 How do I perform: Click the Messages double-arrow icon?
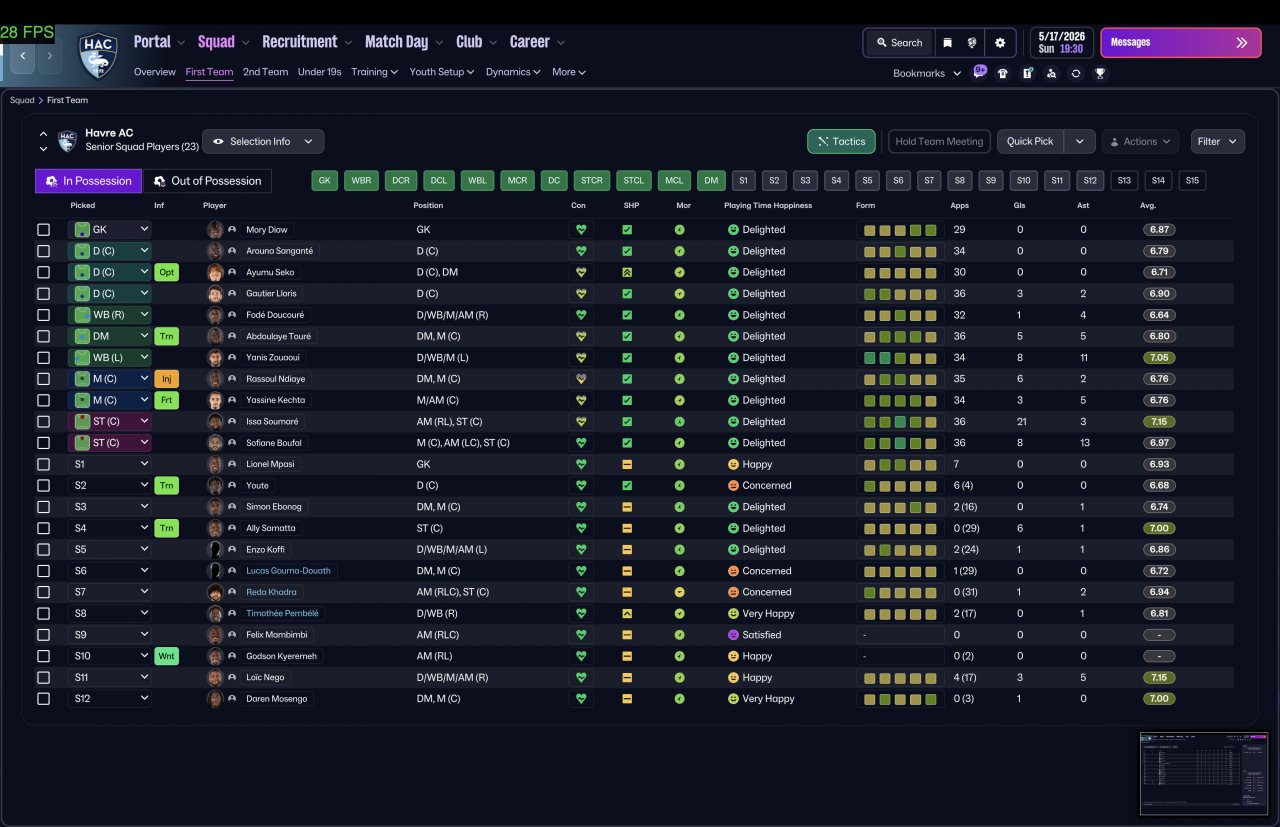[x=1242, y=43]
